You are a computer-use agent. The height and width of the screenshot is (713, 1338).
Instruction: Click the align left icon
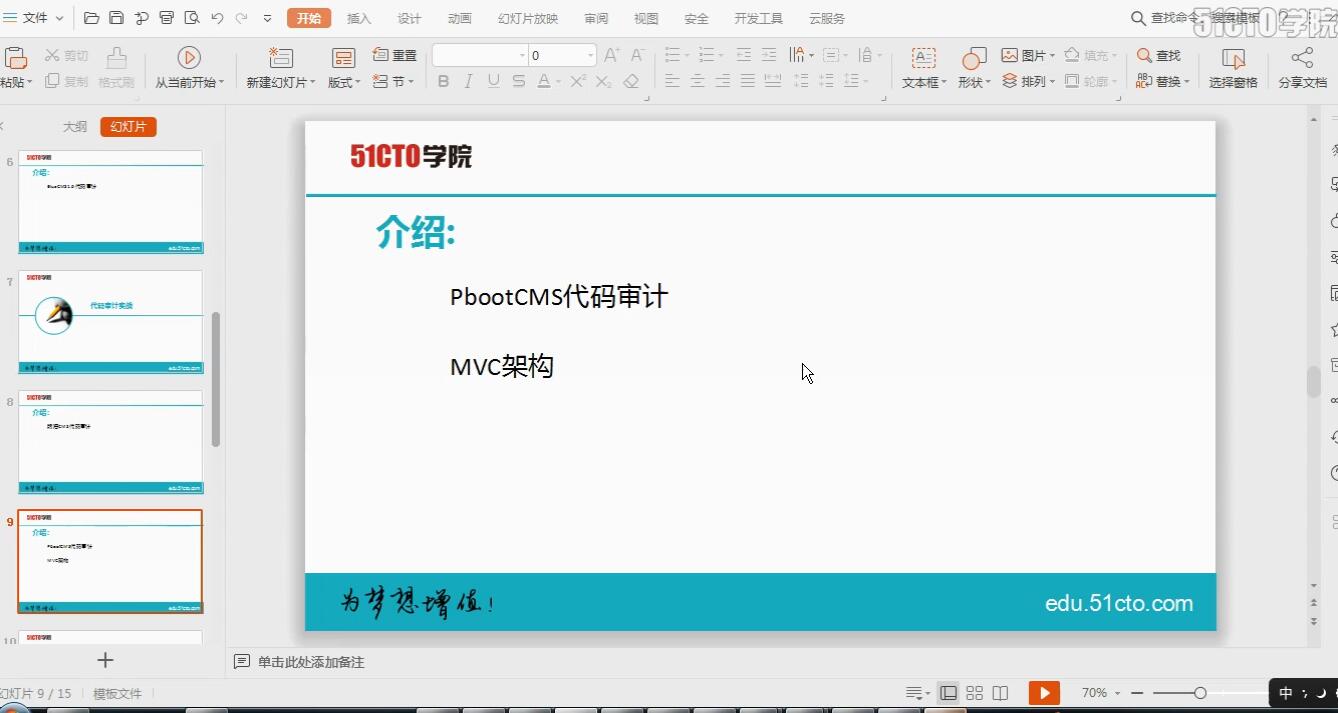point(672,82)
